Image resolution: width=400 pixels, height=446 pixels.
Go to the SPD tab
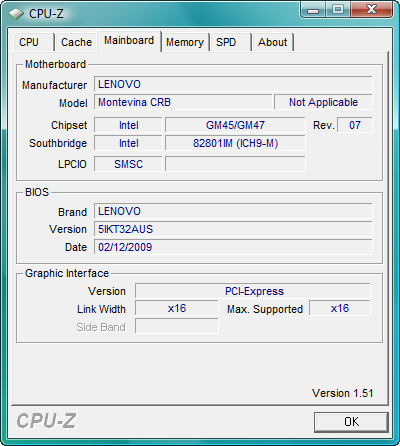(x=230, y=42)
